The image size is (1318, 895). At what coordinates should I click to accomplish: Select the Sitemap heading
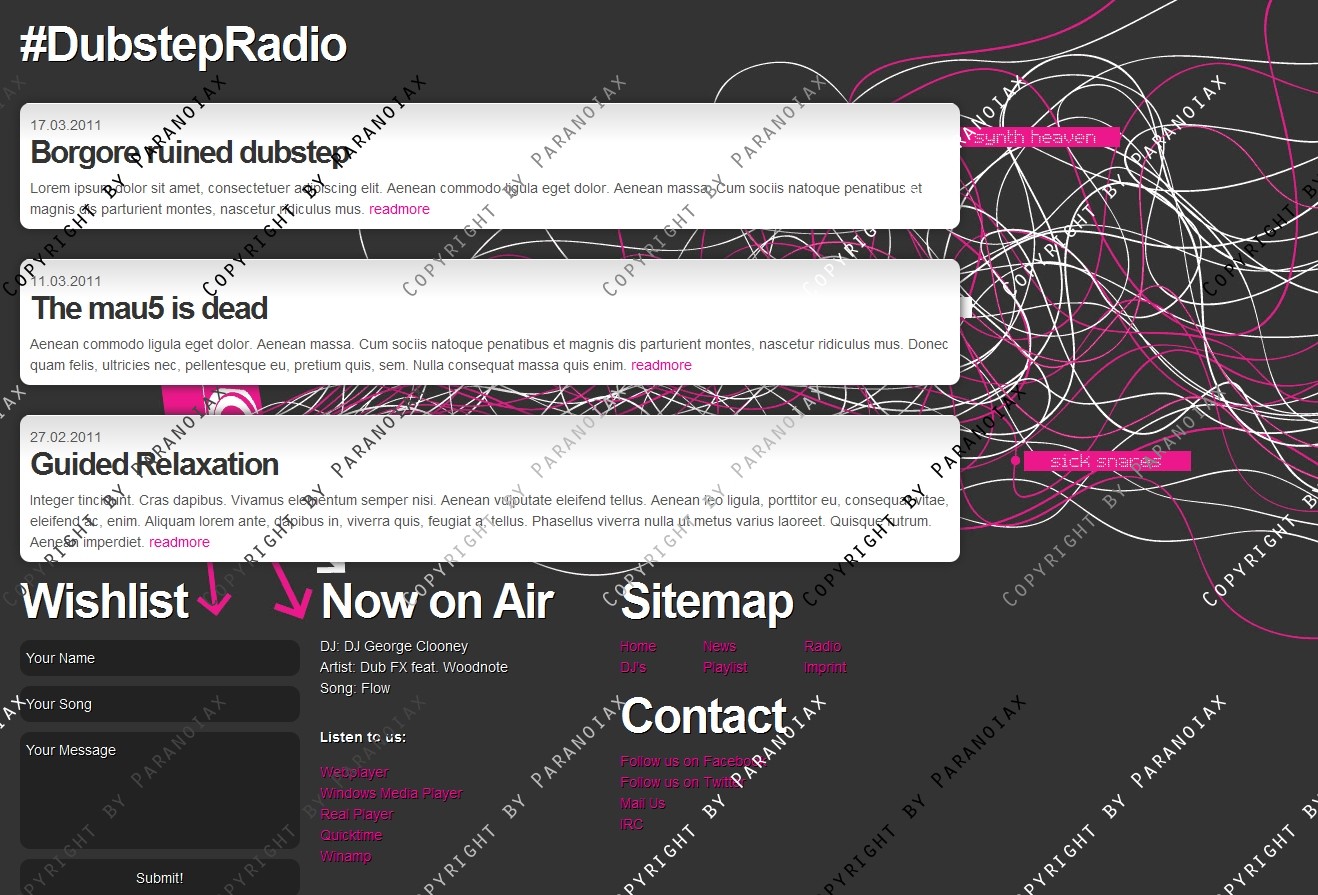click(x=707, y=602)
